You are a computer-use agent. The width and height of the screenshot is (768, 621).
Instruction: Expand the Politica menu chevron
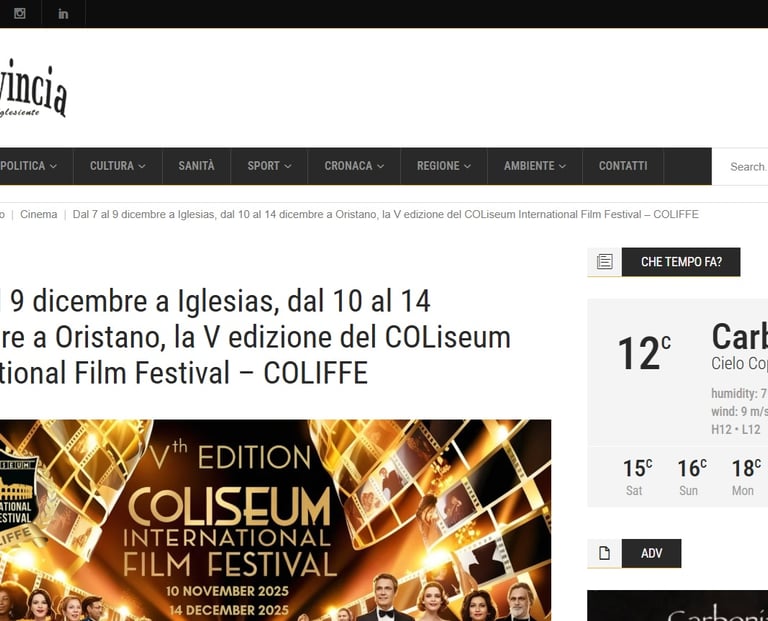point(53,167)
